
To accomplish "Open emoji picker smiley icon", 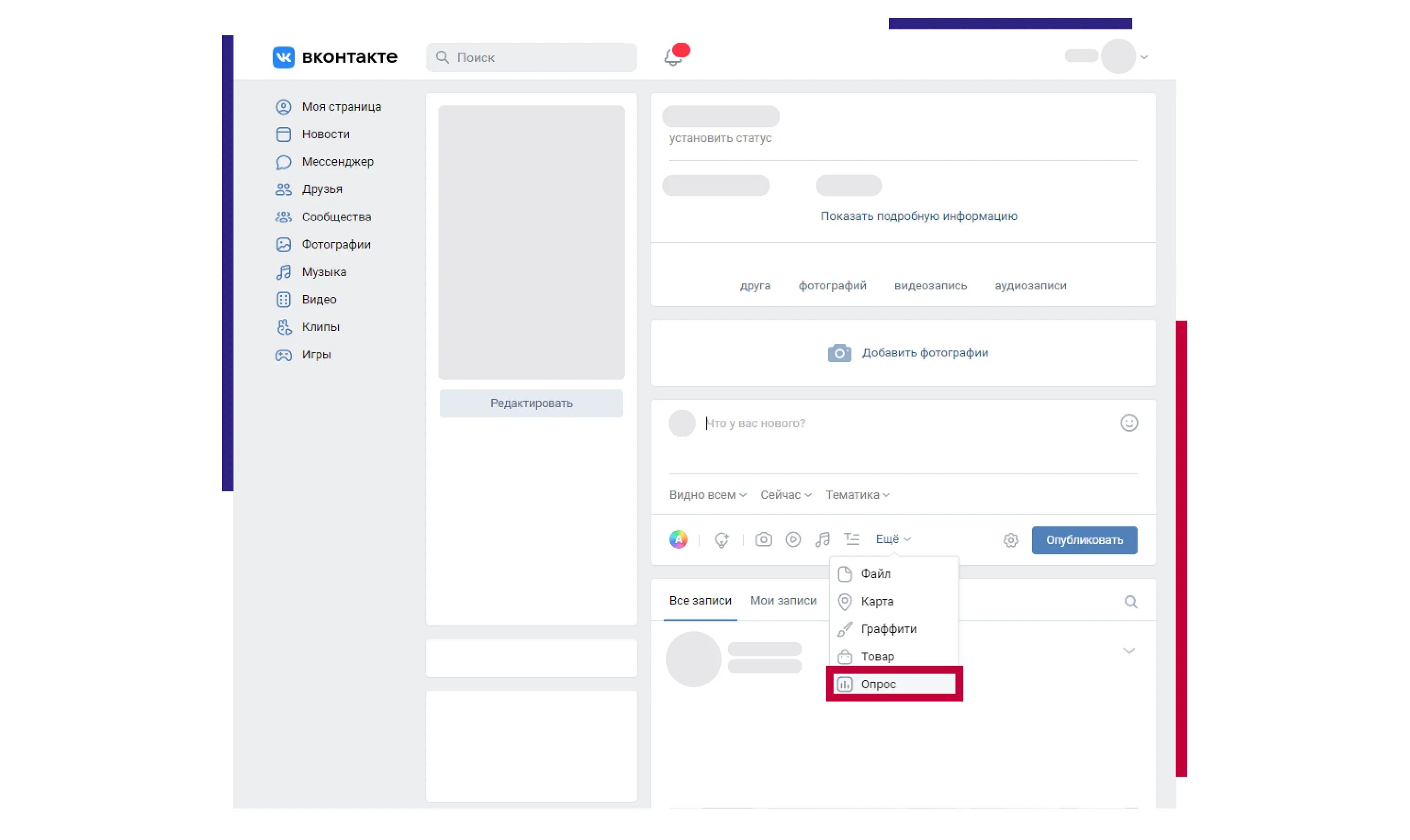I will point(1128,423).
